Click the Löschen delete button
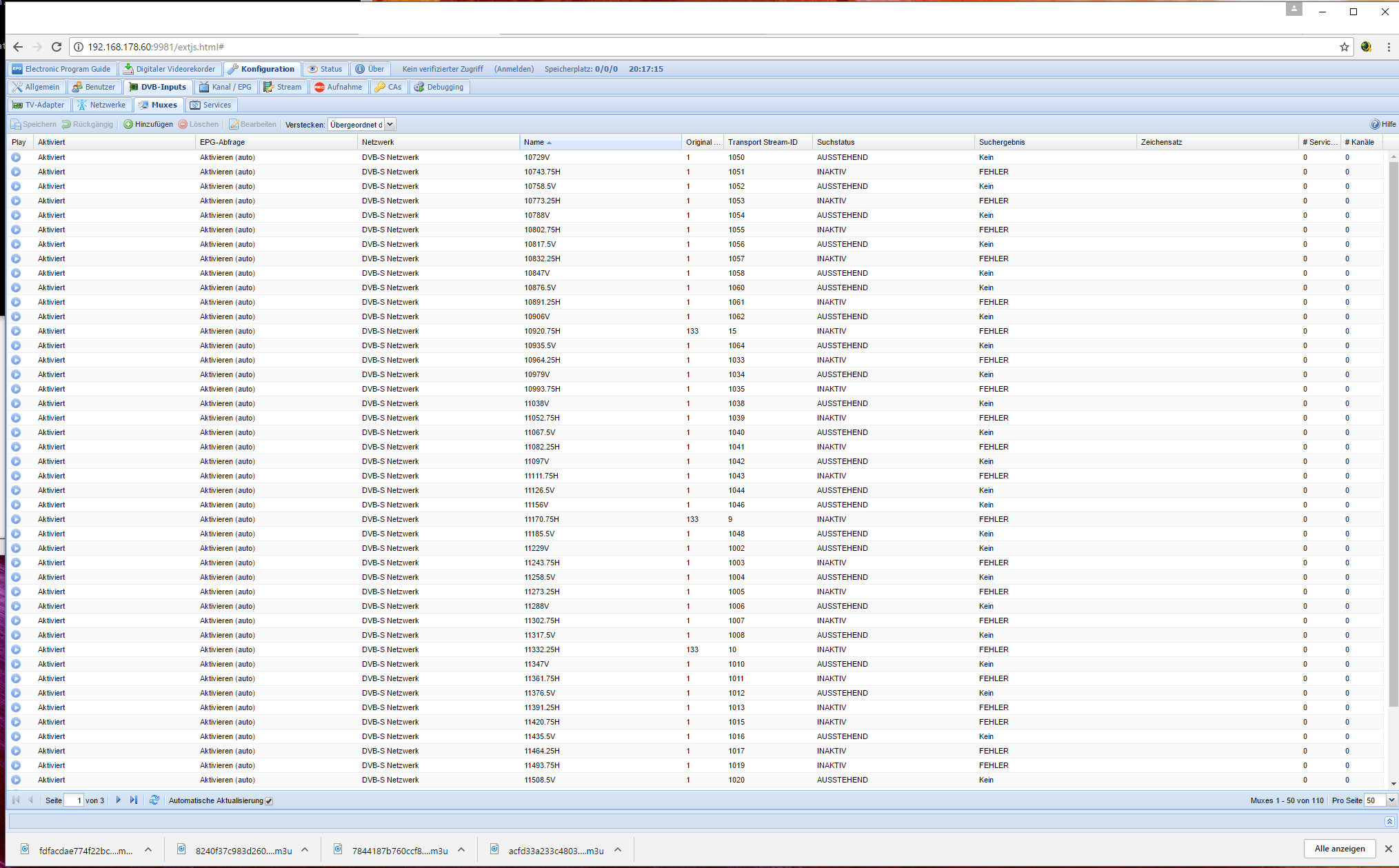Viewport: 1399px width, 868px height. (x=199, y=124)
